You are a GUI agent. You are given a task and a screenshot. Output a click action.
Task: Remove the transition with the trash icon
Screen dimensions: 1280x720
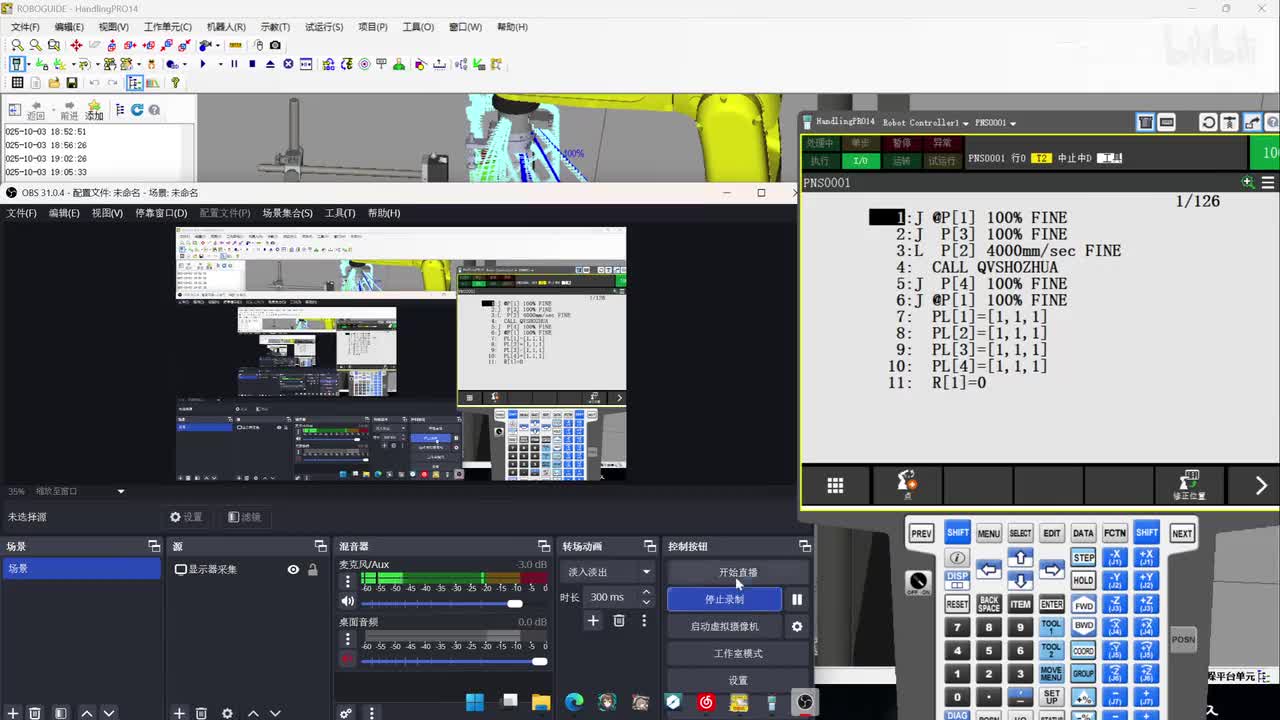(619, 621)
